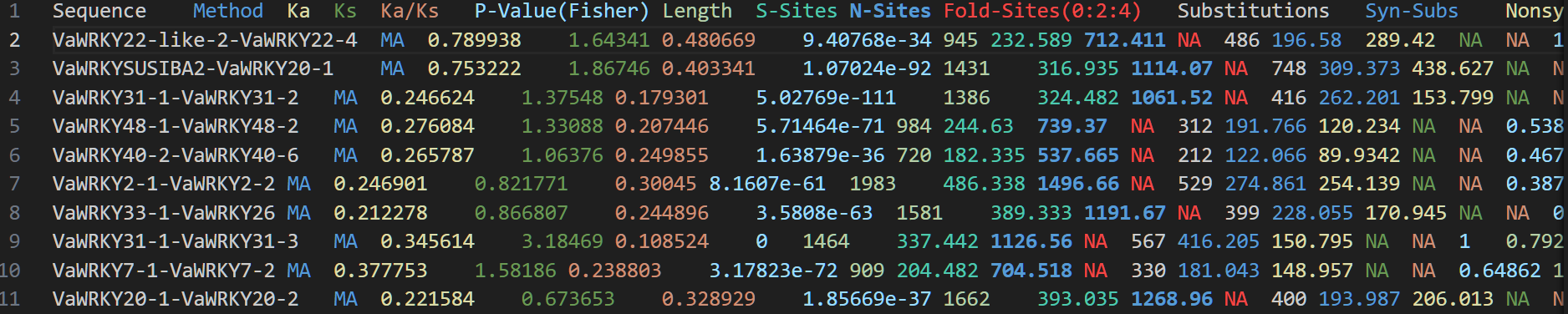Click N-Sites value 712.411
Image resolution: width=1568 pixels, height=314 pixels.
pyautogui.click(x=1125, y=40)
